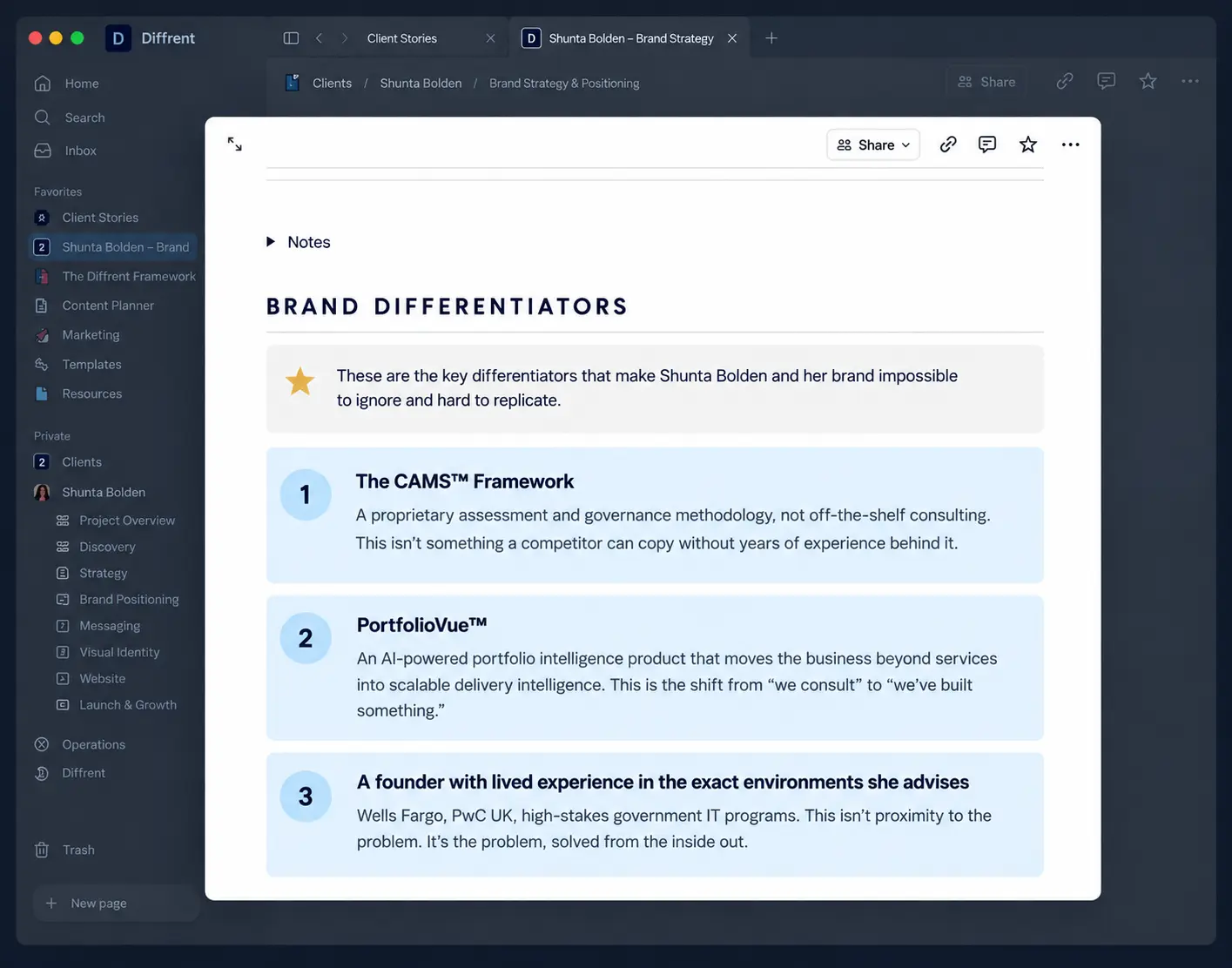
Task: Expand the Notes toggle triangle
Action: 271,242
